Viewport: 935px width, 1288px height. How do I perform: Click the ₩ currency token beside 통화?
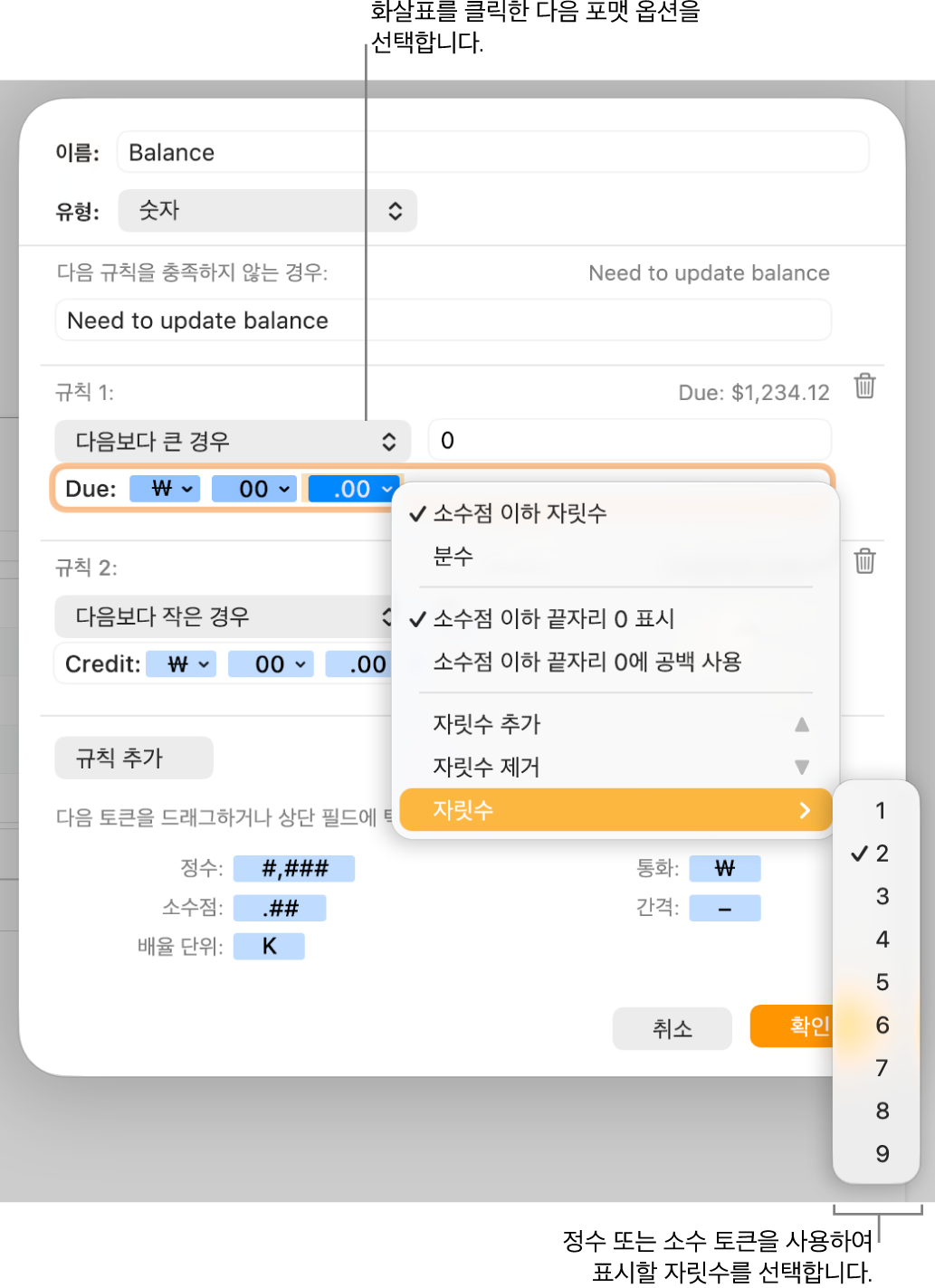coord(725,869)
